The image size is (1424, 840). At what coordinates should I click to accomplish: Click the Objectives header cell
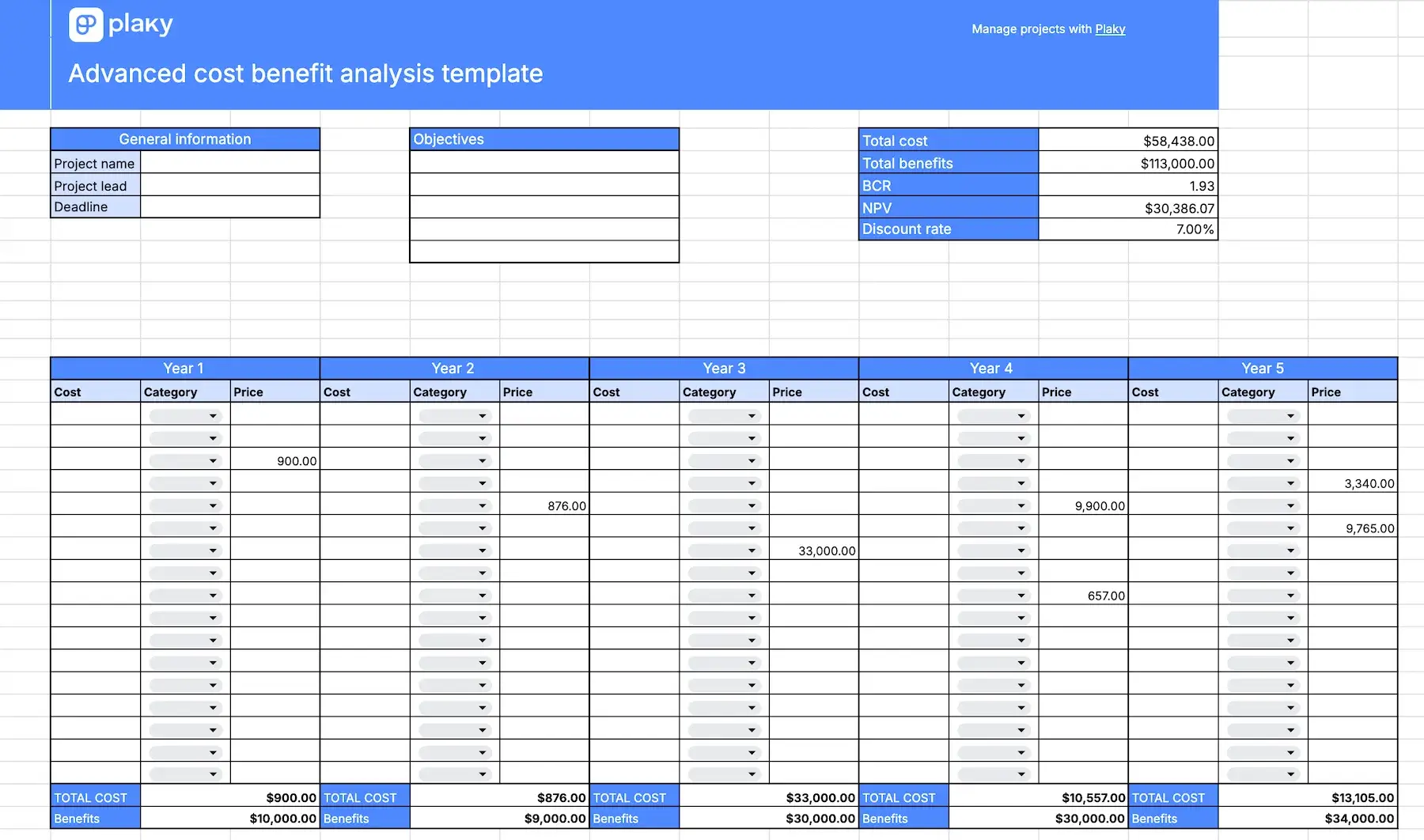click(544, 139)
